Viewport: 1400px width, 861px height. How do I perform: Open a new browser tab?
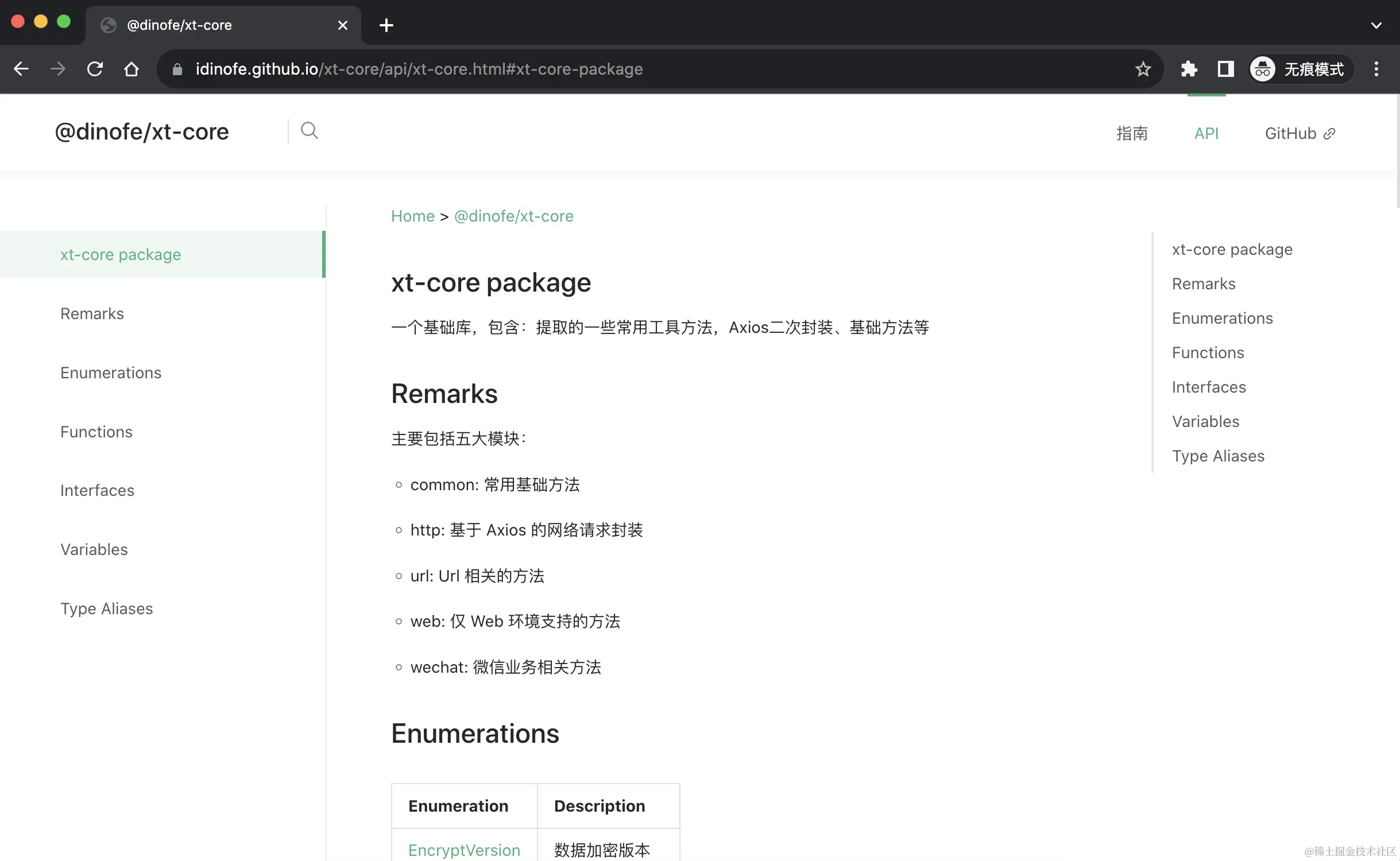click(x=386, y=25)
